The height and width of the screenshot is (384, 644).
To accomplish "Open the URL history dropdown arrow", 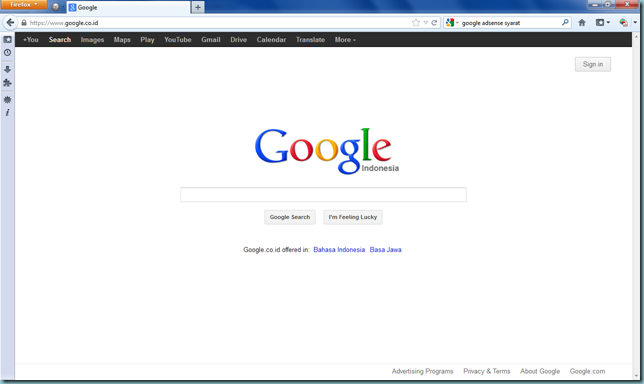I will tap(426, 23).
